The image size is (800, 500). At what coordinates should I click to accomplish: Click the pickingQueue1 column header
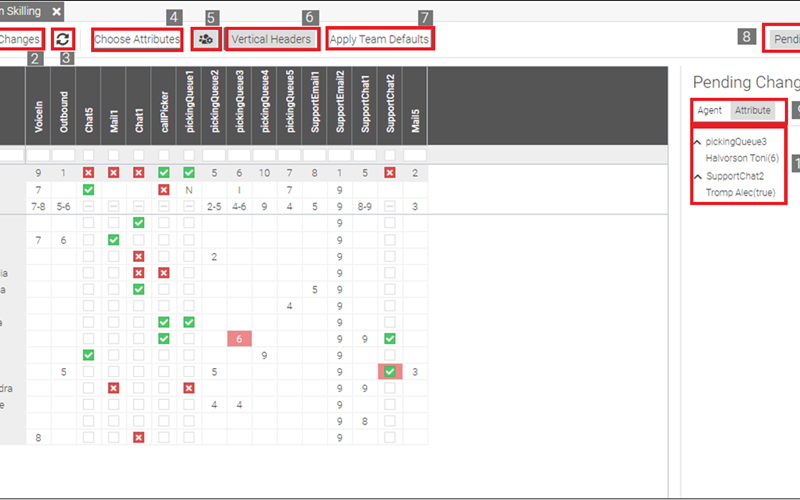point(189,106)
